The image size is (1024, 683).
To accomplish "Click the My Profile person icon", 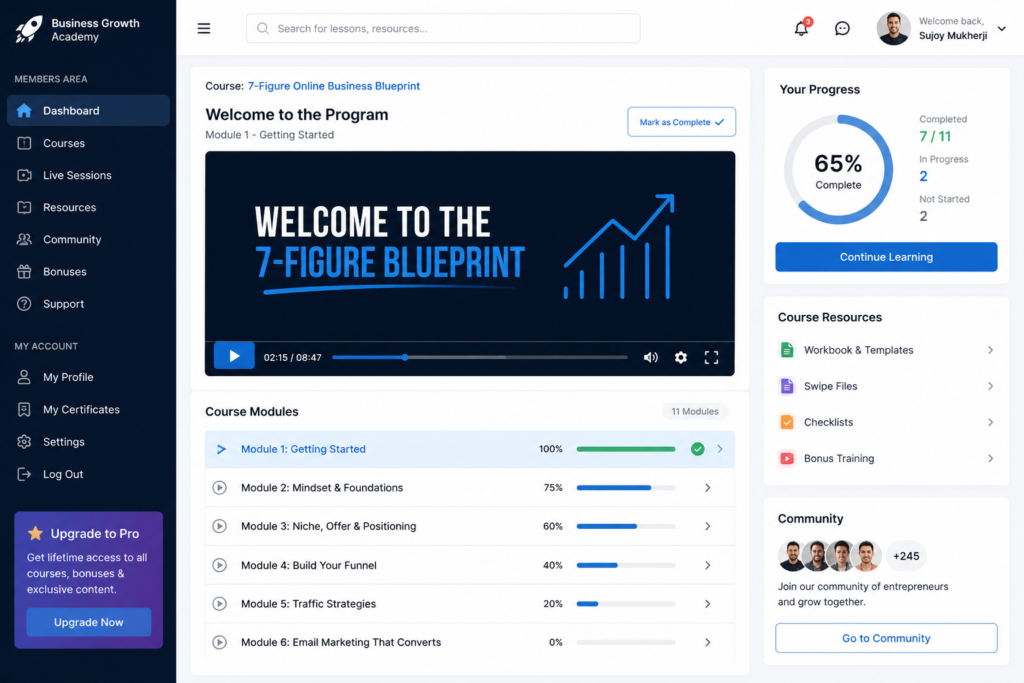I will 24,377.
